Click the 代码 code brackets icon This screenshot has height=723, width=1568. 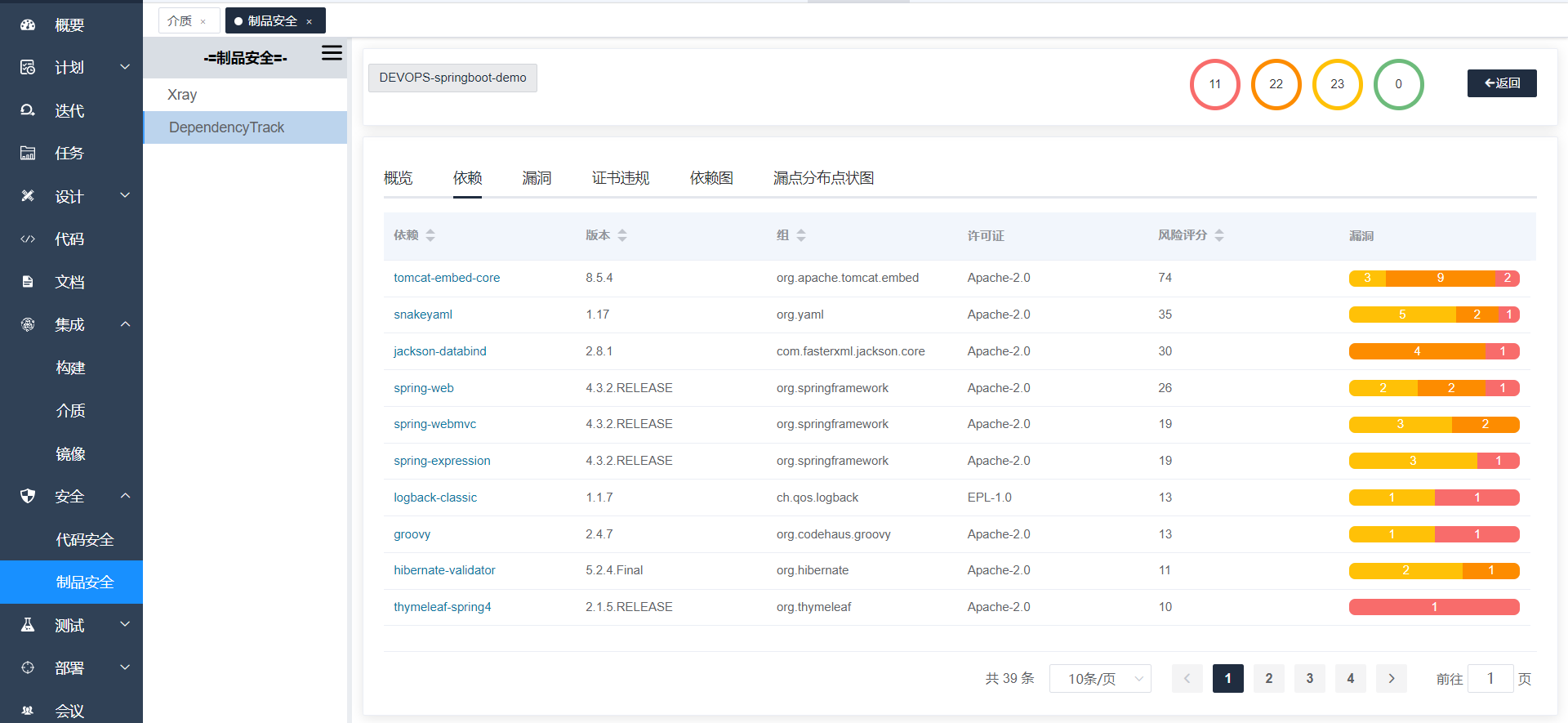tap(28, 239)
